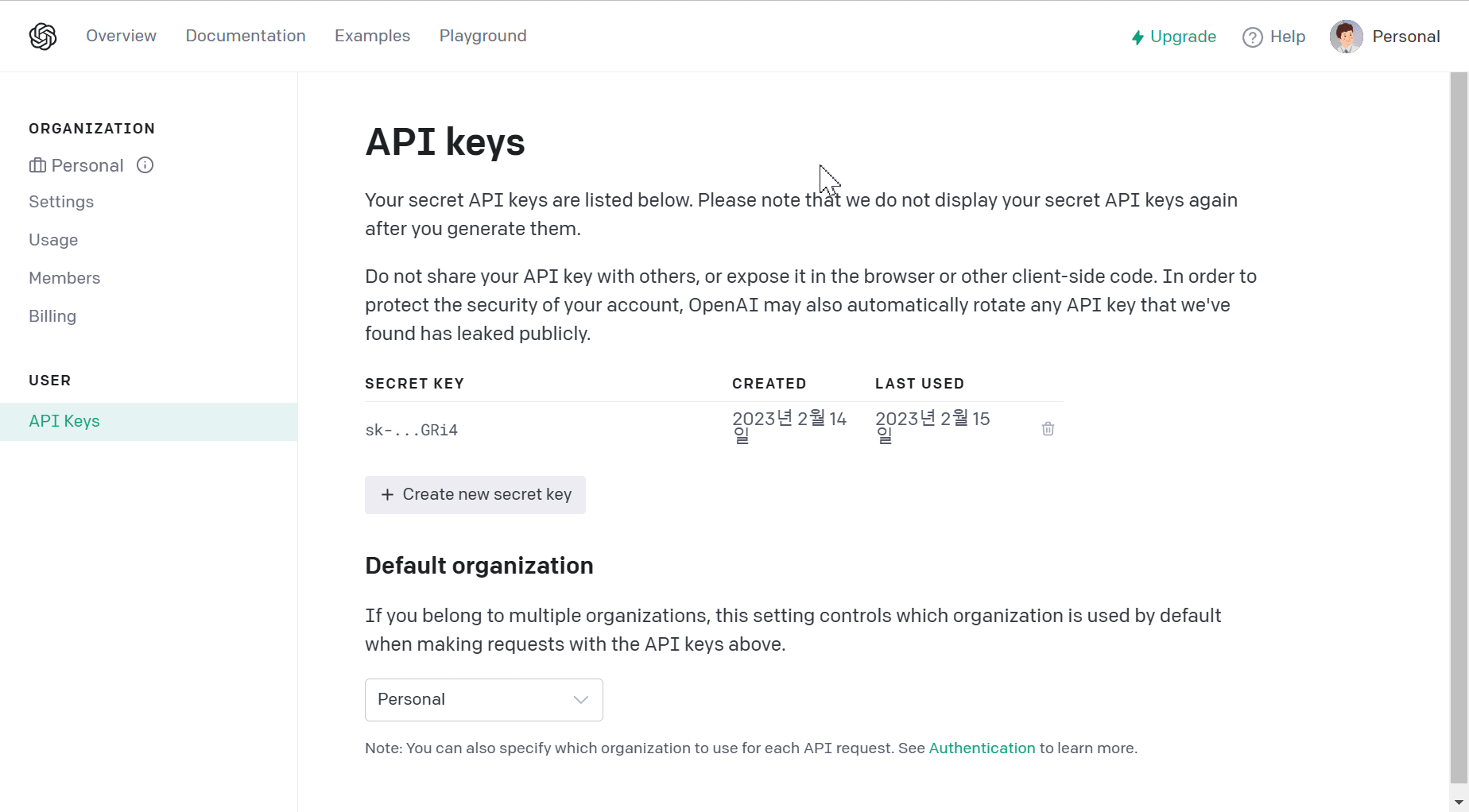The image size is (1469, 812).
Task: Click the page vertical scrollbar
Action: 1459,429
